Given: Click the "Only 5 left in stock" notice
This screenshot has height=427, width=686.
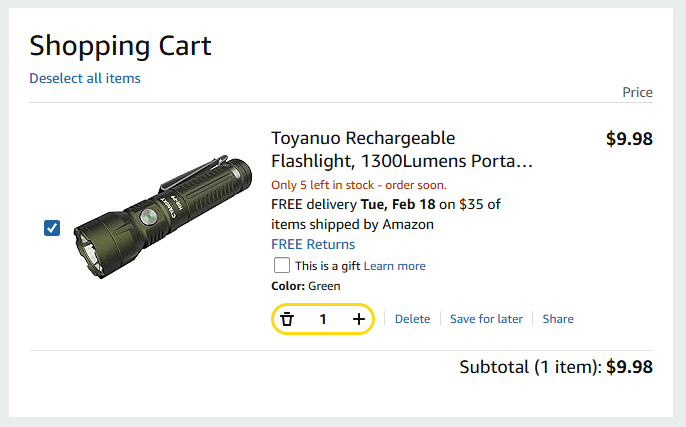Looking at the screenshot, I should [359, 185].
